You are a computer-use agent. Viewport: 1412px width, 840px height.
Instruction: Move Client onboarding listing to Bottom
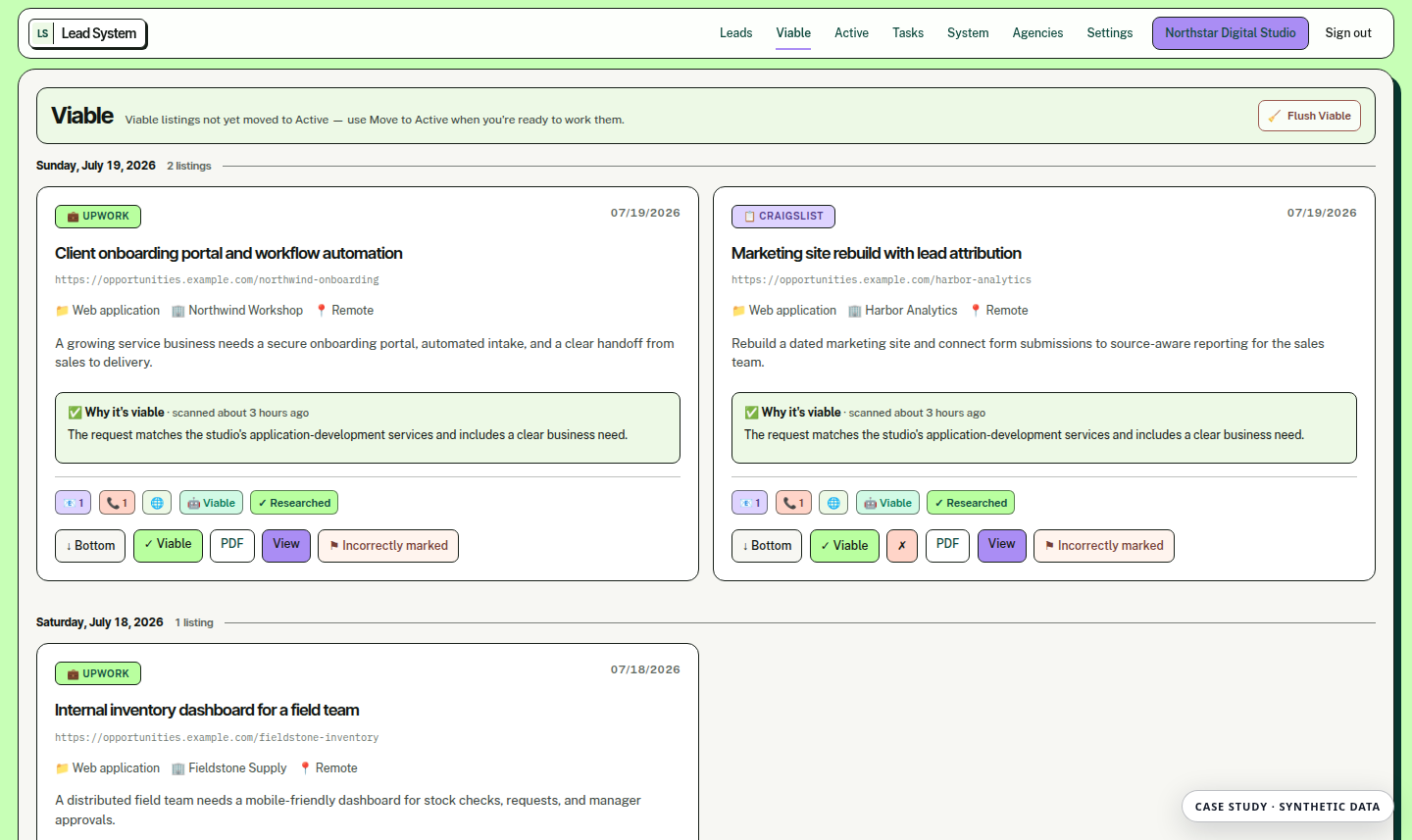click(90, 546)
